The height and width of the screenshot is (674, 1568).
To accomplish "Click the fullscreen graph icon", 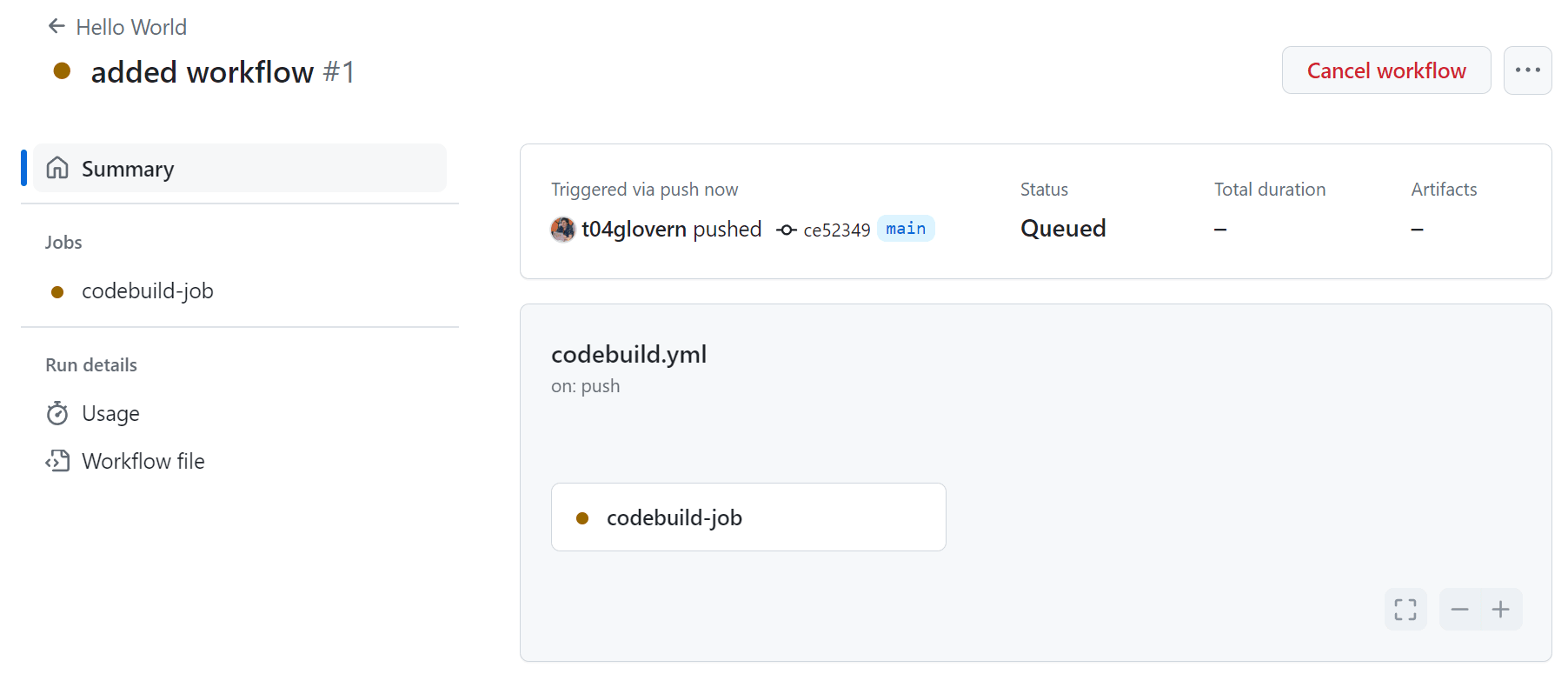I will point(1405,610).
